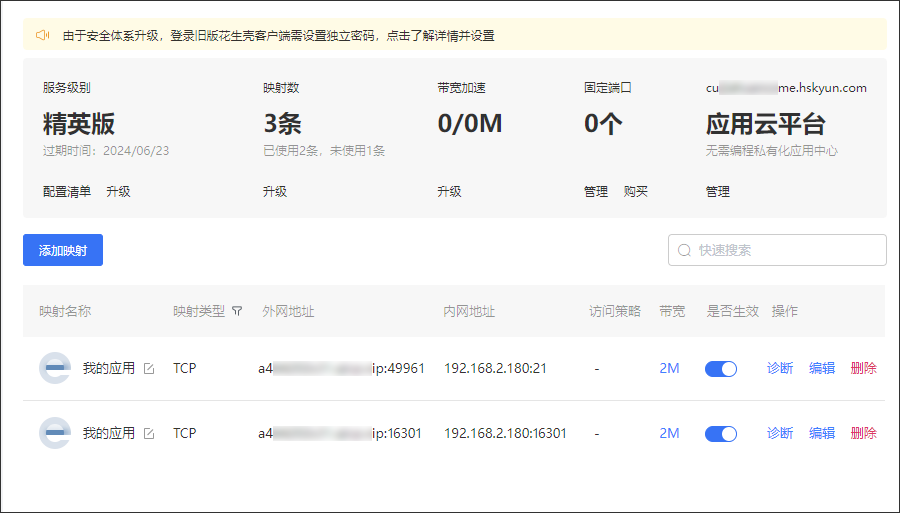Rename first 我的应用 via pencil icon
Viewport: 900px width, 513px height.
149,368
